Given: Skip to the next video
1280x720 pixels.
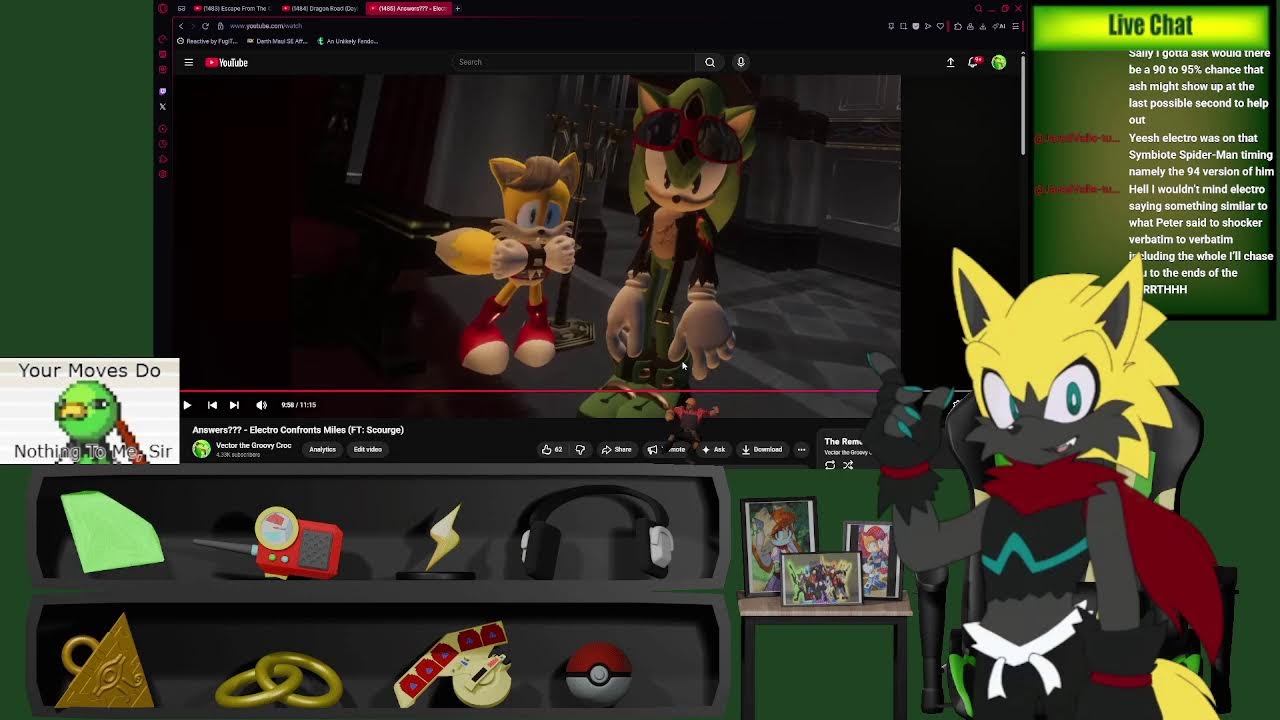Looking at the screenshot, I should click(x=234, y=405).
